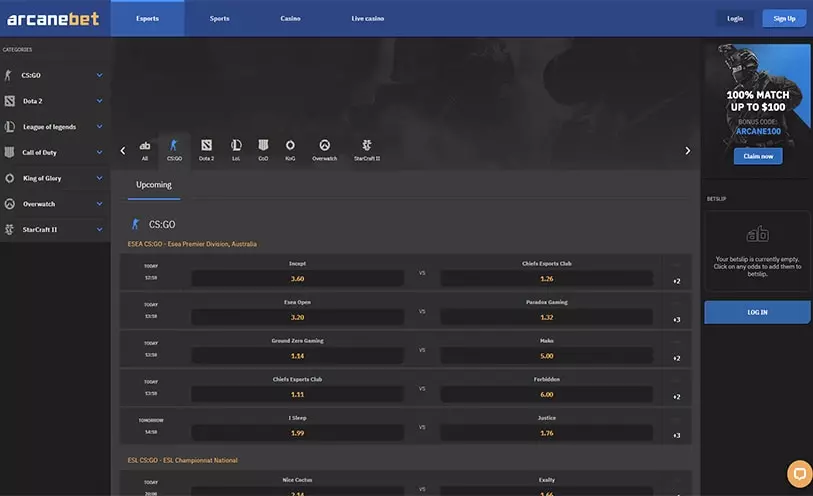Image resolution: width=813 pixels, height=496 pixels.
Task: Switch to the Upcoming tab
Action: (x=153, y=185)
